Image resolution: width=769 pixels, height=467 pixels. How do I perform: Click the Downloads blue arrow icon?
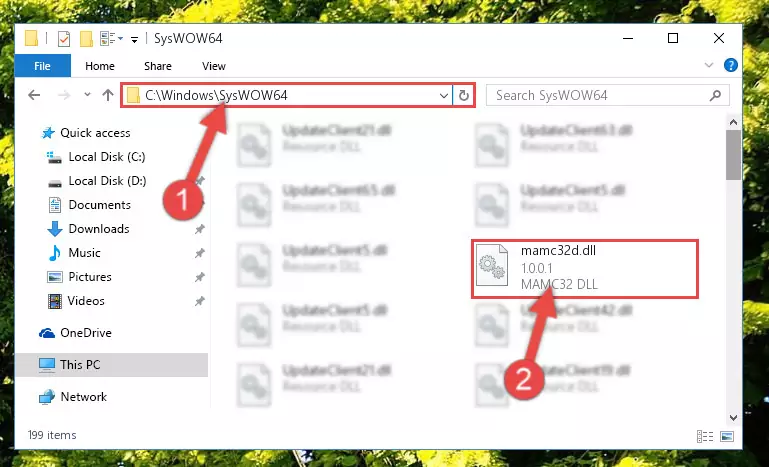pos(55,229)
